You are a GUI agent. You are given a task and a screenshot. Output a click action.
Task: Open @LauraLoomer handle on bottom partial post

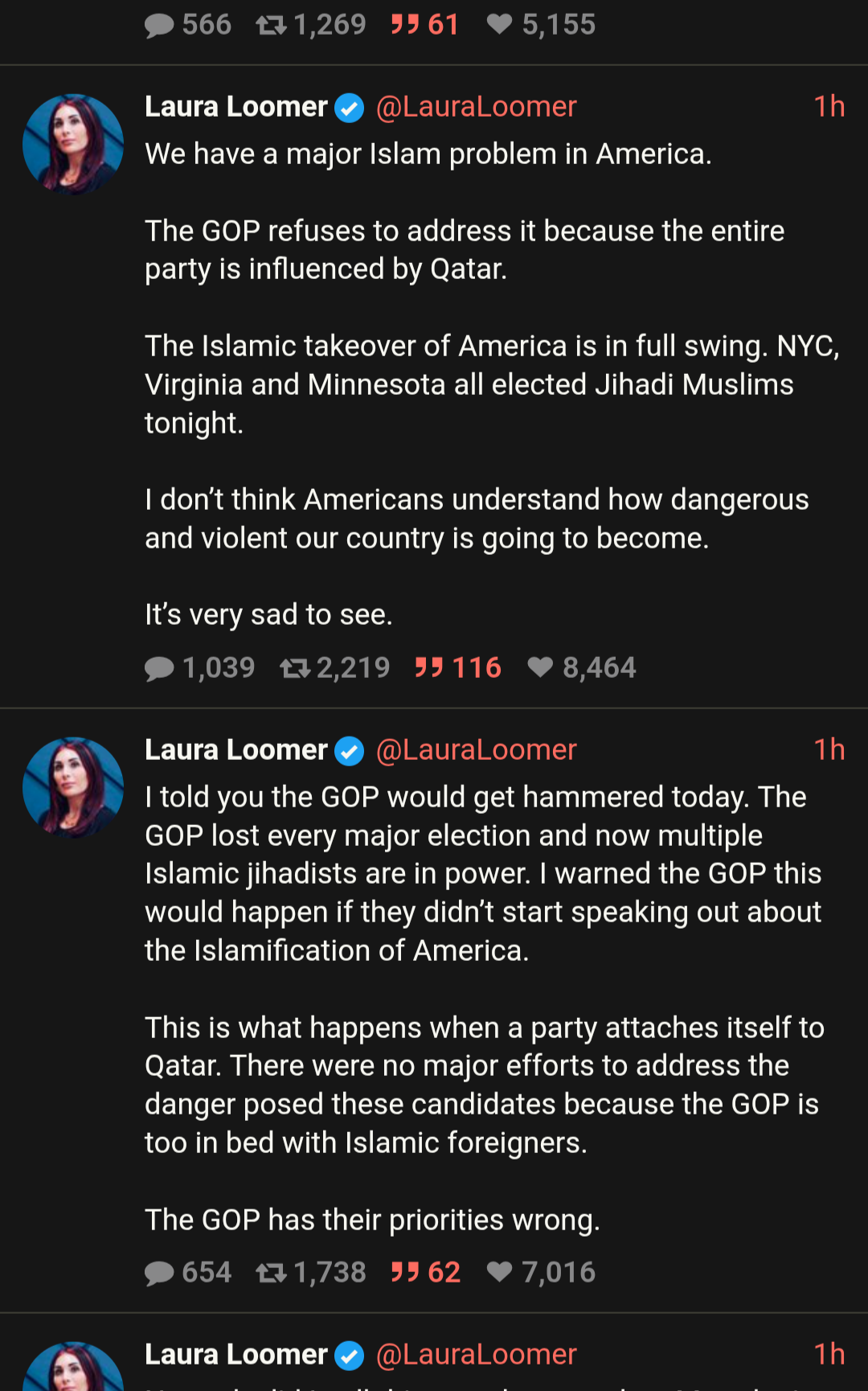point(476,1355)
